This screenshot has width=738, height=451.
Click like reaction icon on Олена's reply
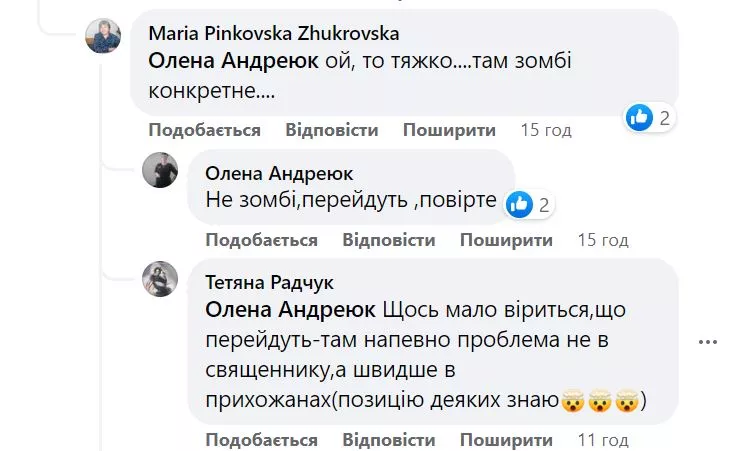tap(519, 205)
